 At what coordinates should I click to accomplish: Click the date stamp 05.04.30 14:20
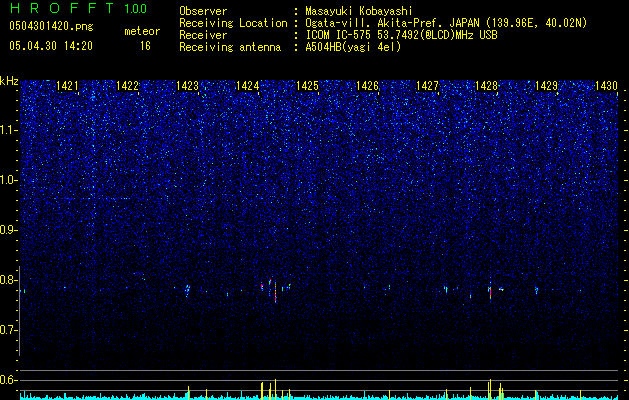51,46
